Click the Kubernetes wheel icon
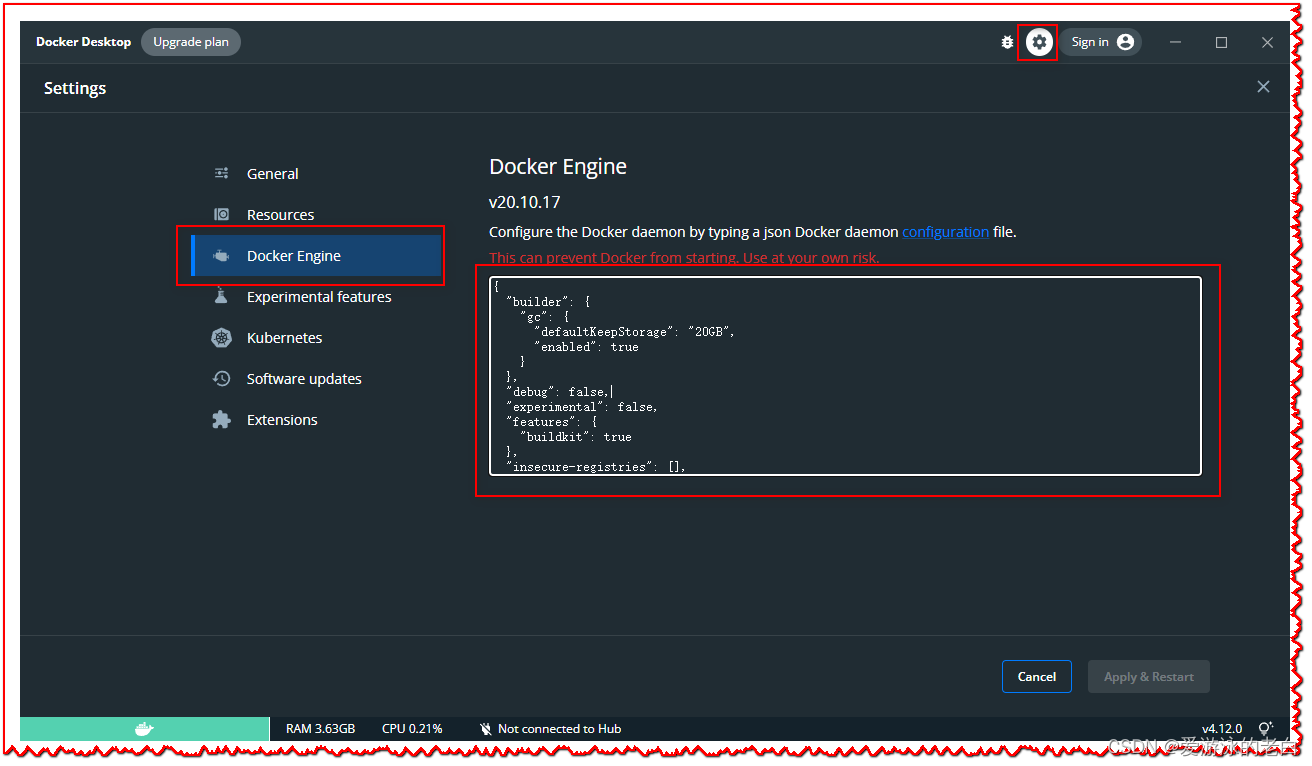Screen dimensions: 1312x766 click(222, 338)
